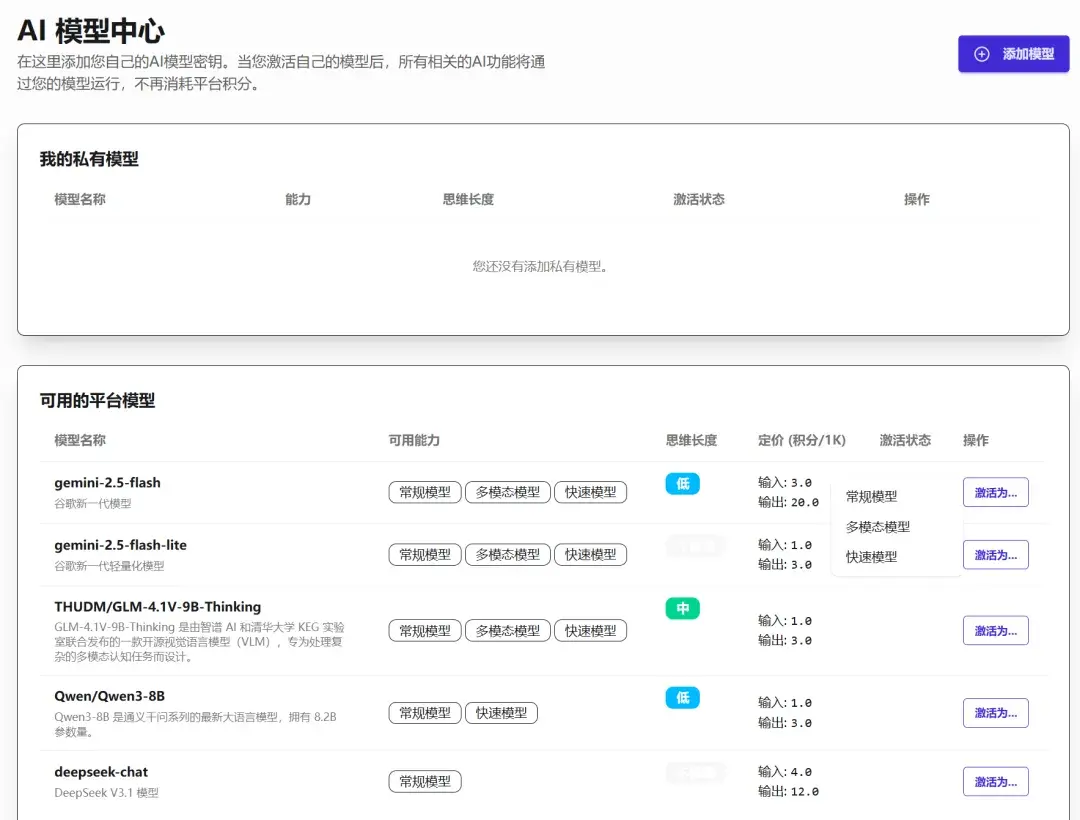Image resolution: width=1080 pixels, height=820 pixels.
Task: Click the 中 badge for GLM-4.1V-9B-Thinking
Action: 682,608
